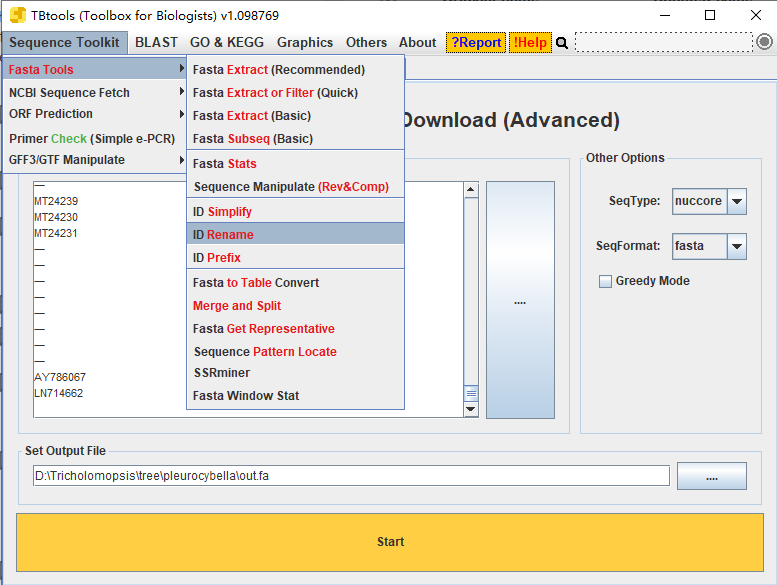Click the ID list scrollbar thumb
The width and height of the screenshot is (777, 585).
(471, 394)
